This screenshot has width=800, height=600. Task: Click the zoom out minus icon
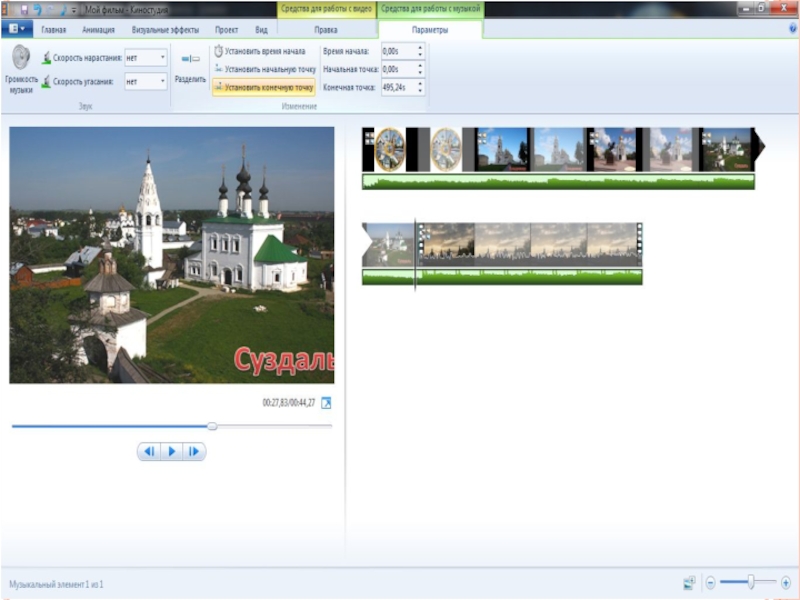(x=710, y=582)
